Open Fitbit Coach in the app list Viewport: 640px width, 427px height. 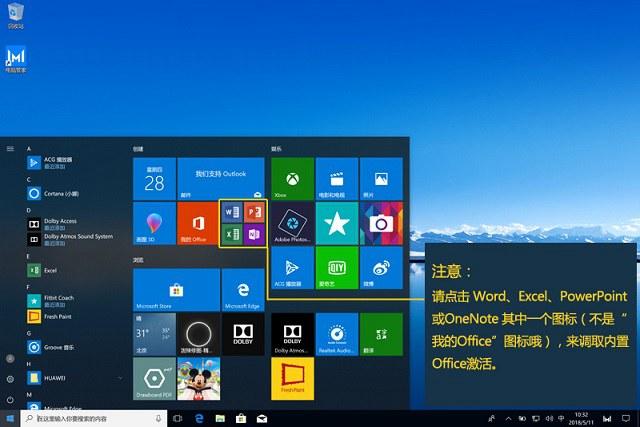coord(73,301)
